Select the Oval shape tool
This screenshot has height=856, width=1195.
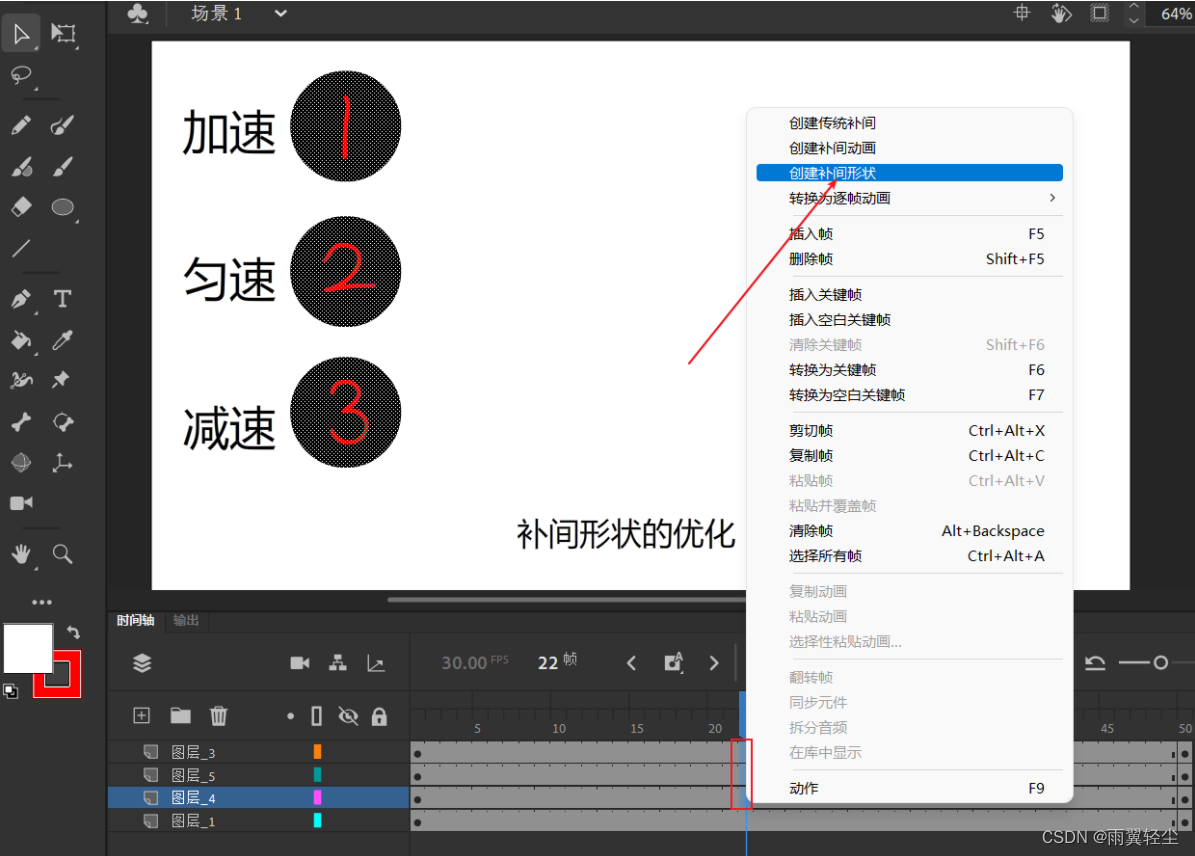pos(62,207)
